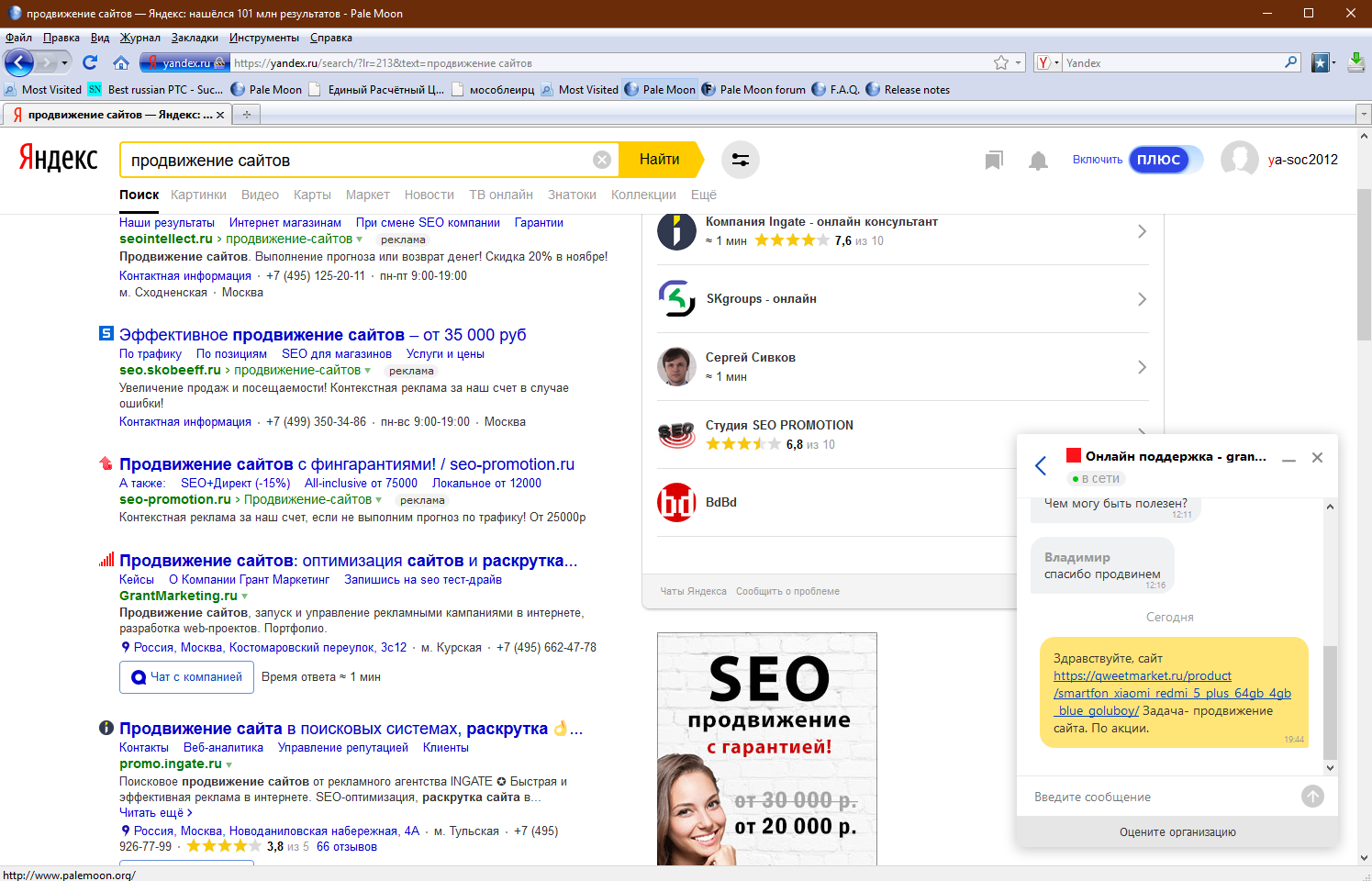
Task: Open the Best russian PTC bookmark
Action: [x=156, y=90]
